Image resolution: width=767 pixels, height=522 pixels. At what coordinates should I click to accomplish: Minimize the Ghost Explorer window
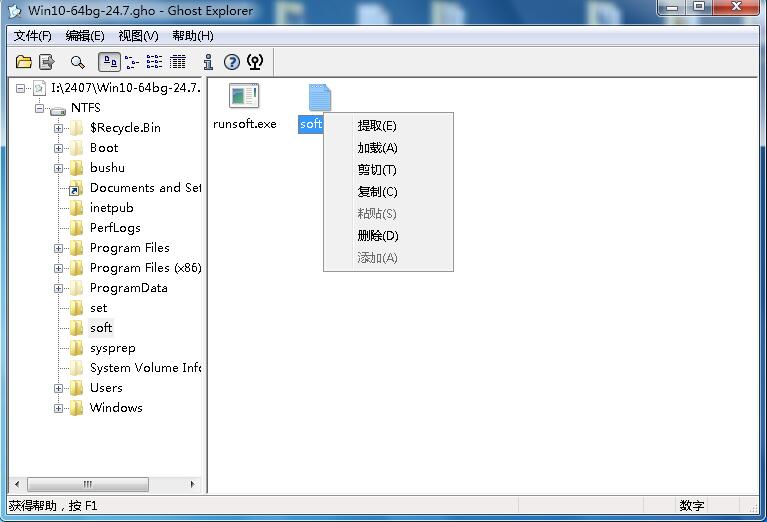click(673, 7)
